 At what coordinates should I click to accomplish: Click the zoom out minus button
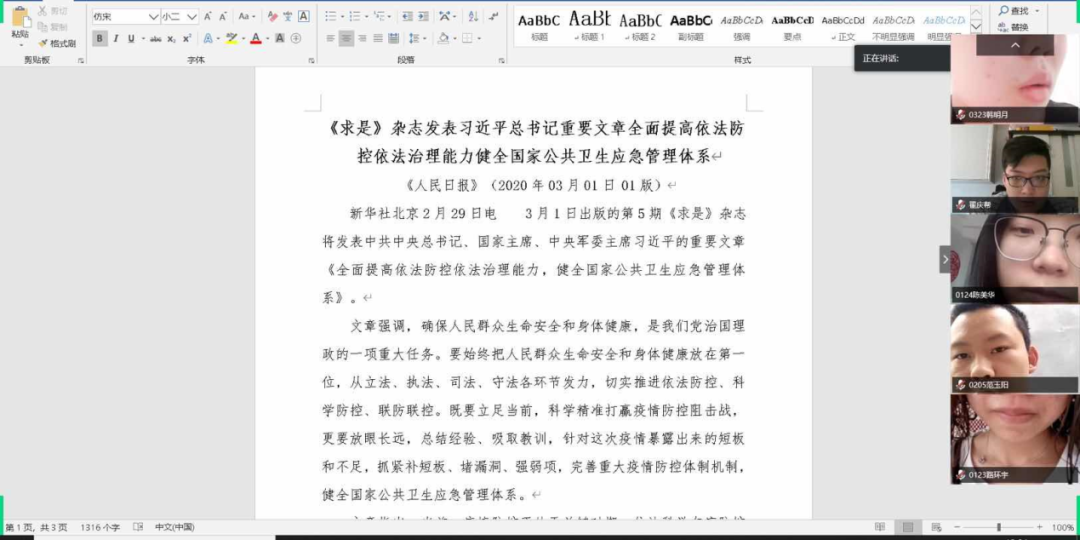pyautogui.click(x=957, y=527)
